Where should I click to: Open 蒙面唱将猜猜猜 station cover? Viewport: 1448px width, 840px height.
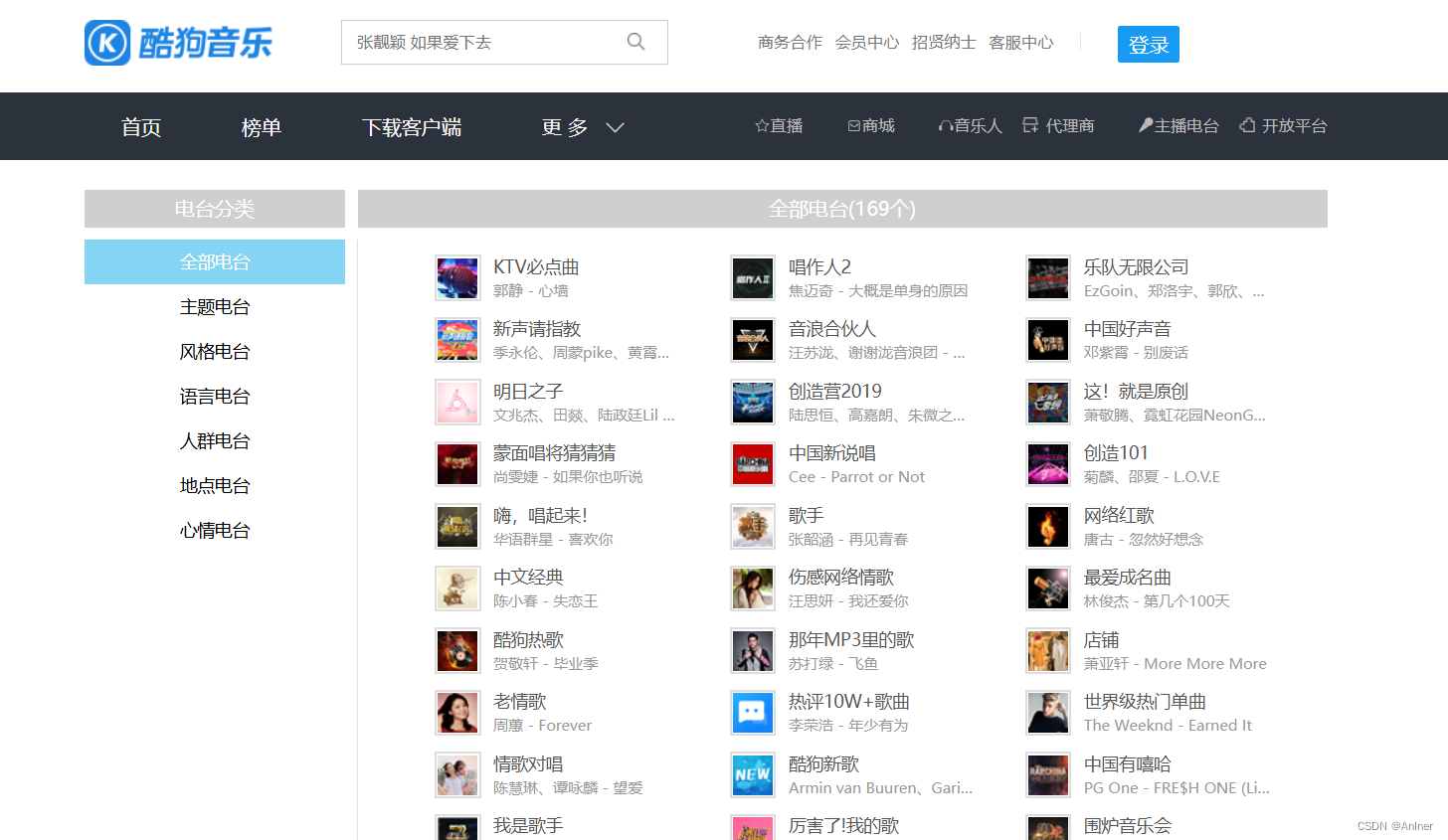point(457,464)
